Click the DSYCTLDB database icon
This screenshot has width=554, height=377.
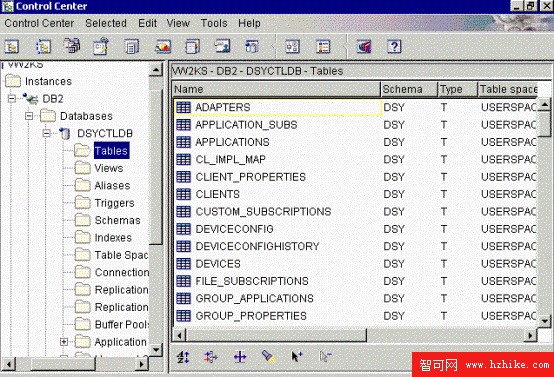(x=65, y=134)
